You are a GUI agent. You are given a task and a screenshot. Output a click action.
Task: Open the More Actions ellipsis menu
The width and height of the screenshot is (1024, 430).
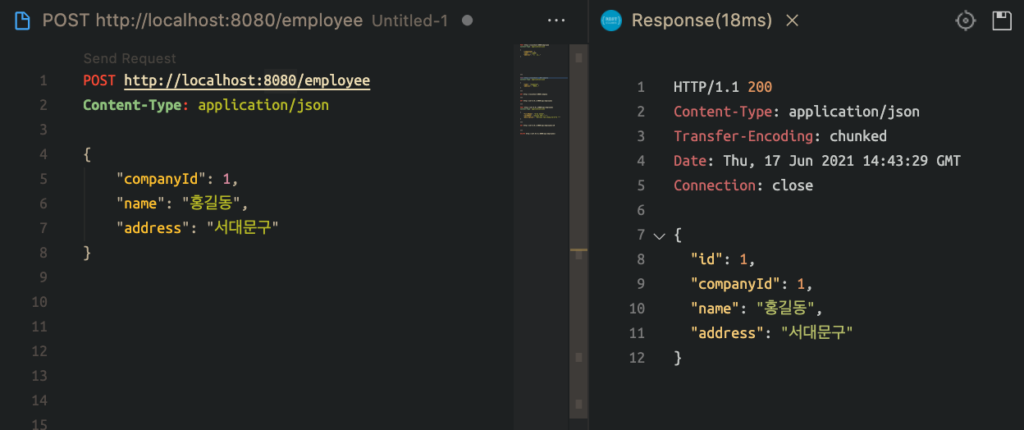click(x=557, y=20)
